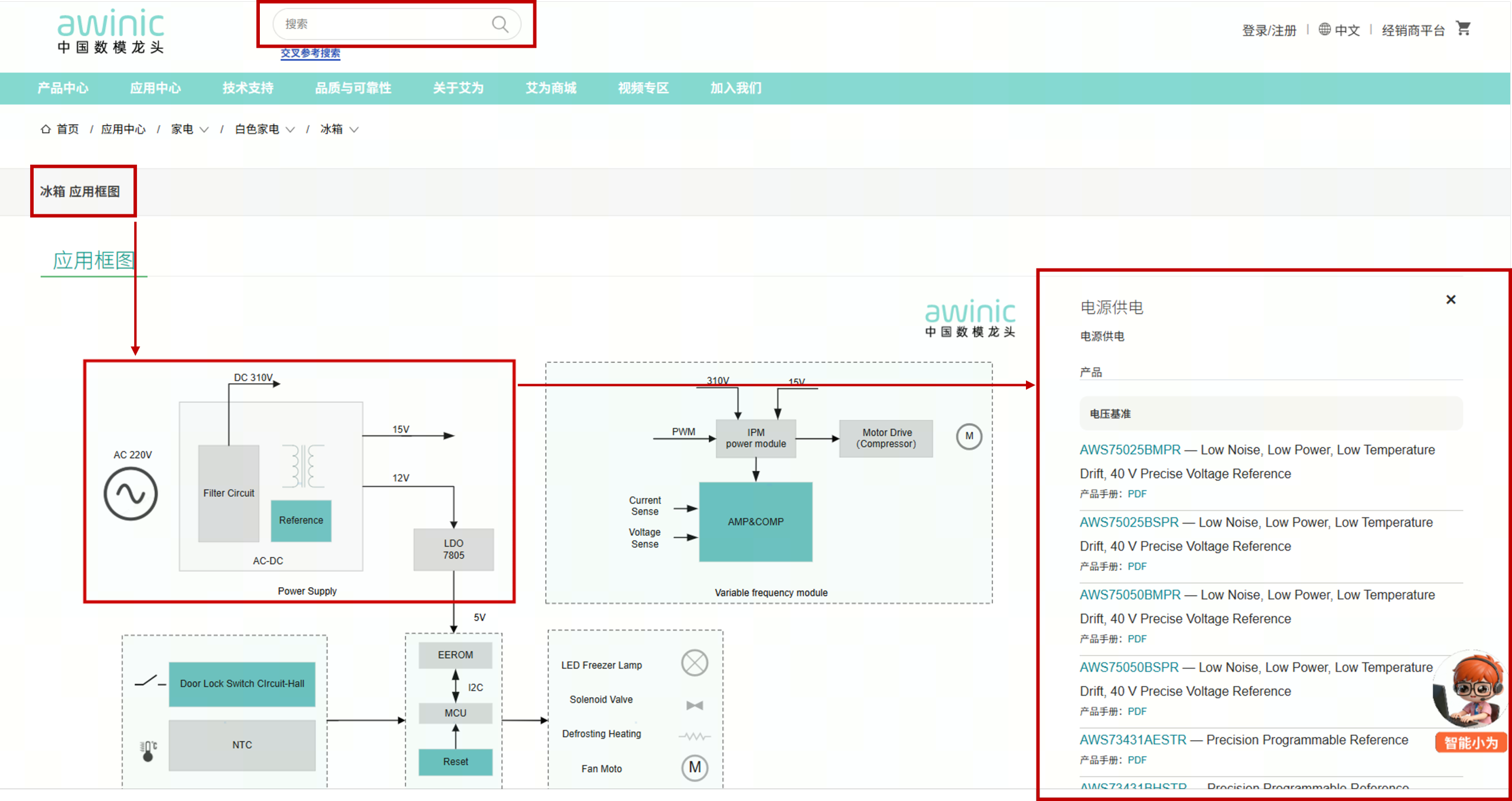Screen dimensions: 1512x801
Task: Open the shopping cart icon
Action: [1464, 28]
